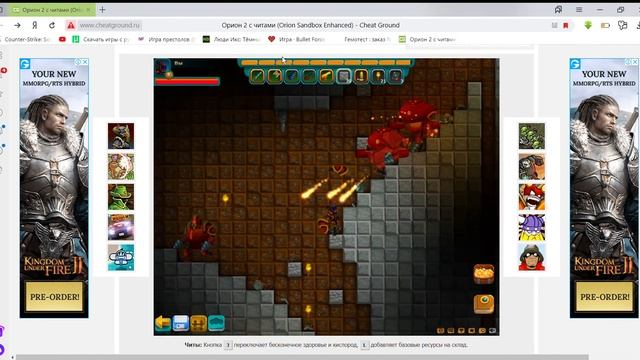Viewport: 640px width, 360px height.
Task: Reload the page with the refresh button
Action: click(x=52, y=25)
